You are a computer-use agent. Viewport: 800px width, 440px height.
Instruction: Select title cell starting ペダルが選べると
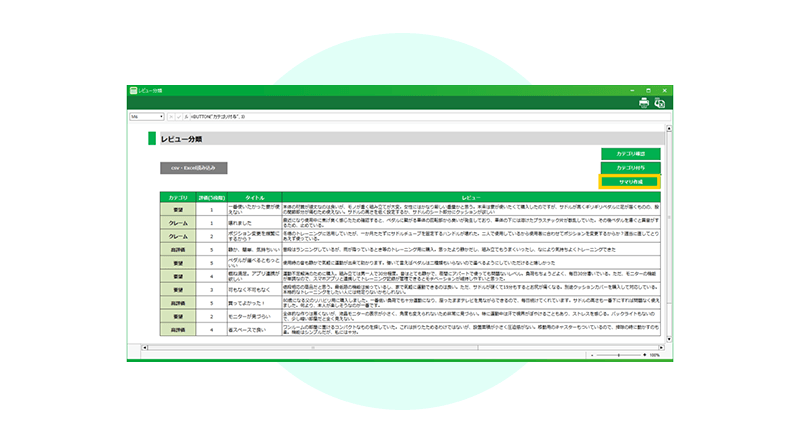pos(255,263)
